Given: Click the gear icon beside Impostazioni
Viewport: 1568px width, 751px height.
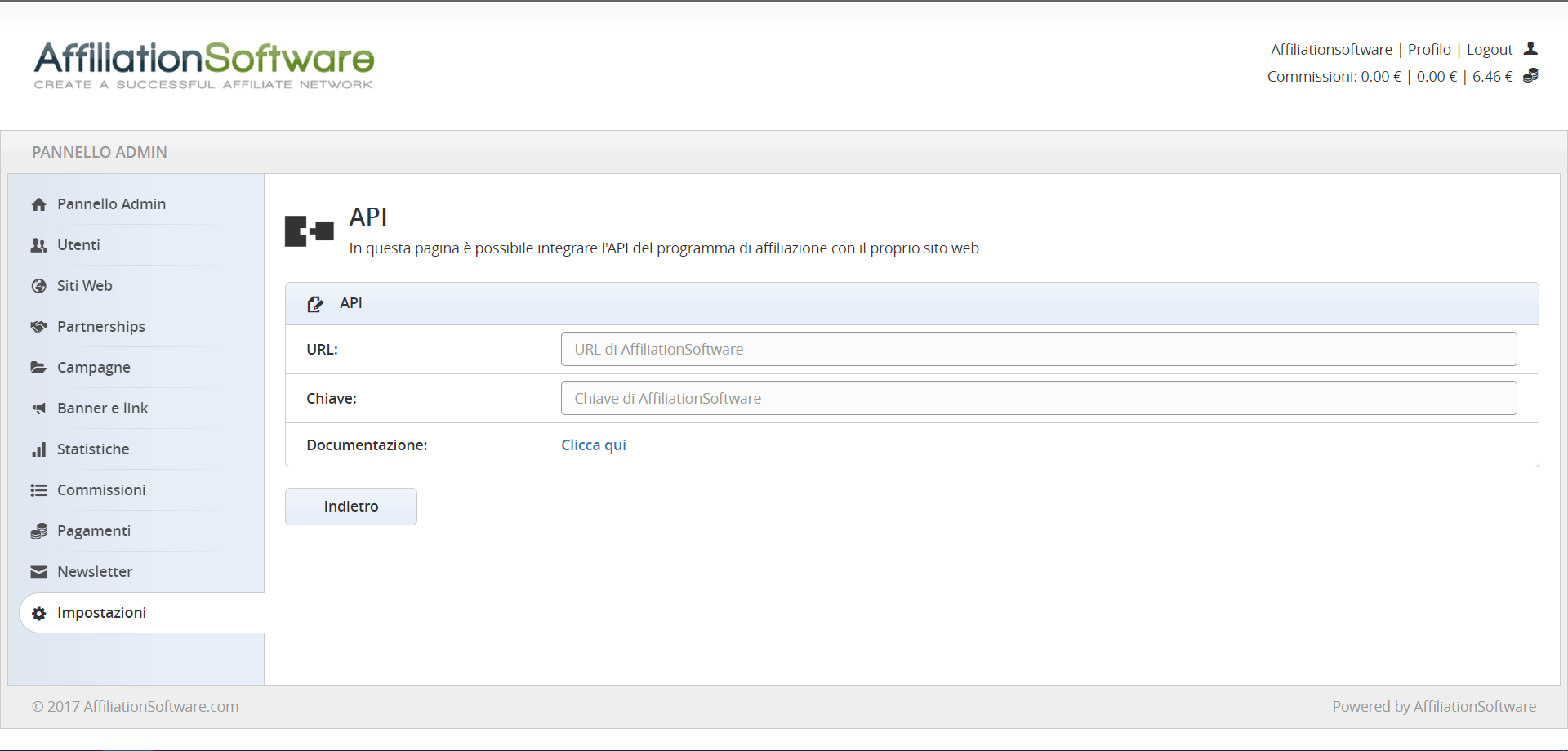Looking at the screenshot, I should tap(38, 613).
